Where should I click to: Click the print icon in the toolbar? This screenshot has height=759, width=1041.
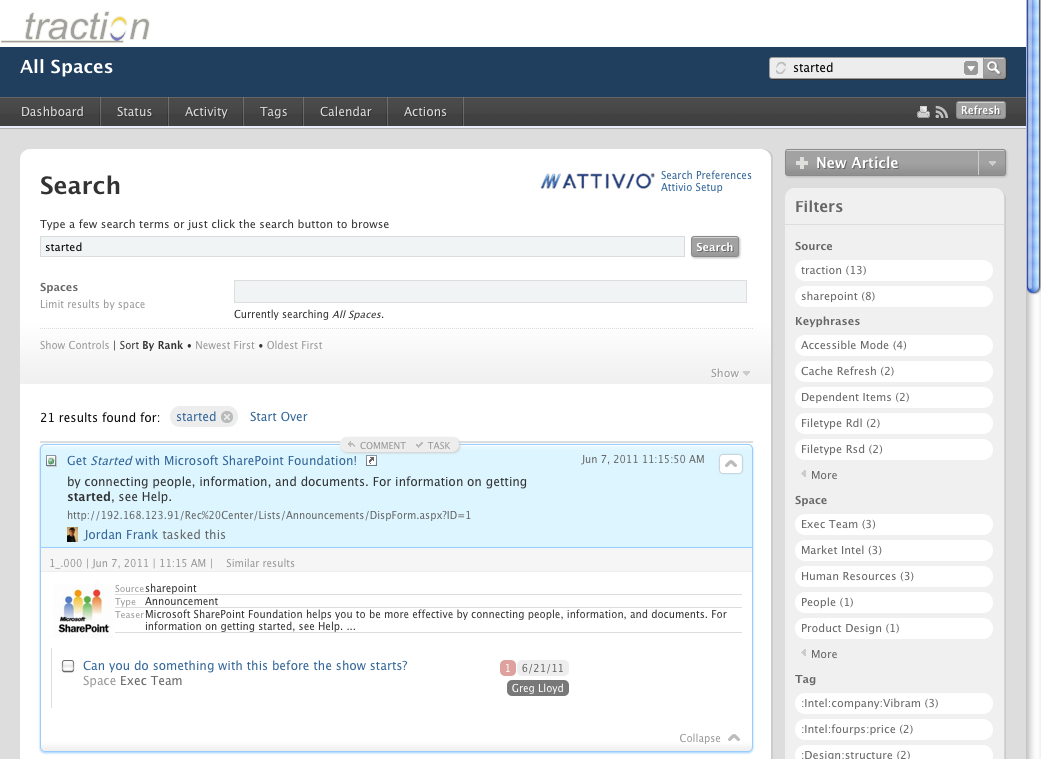(x=923, y=112)
